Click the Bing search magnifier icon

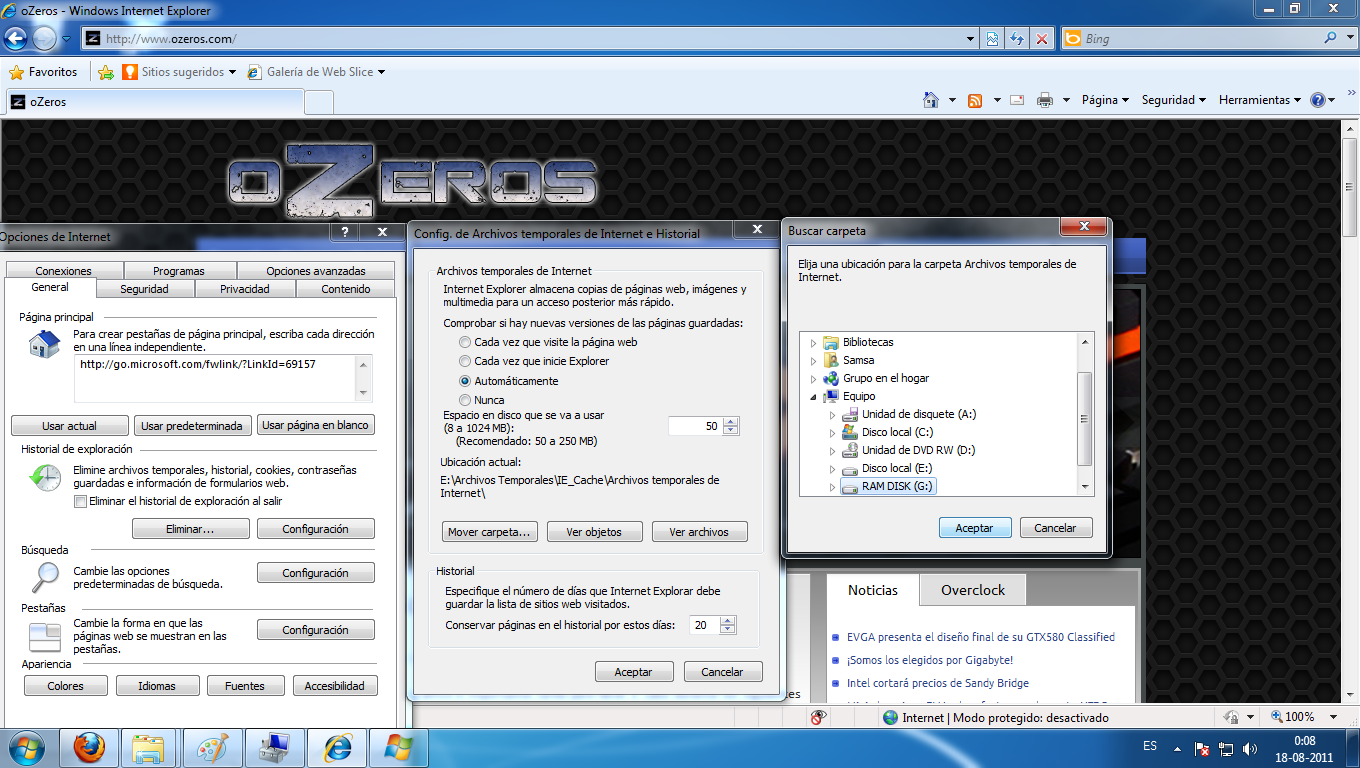point(1330,38)
